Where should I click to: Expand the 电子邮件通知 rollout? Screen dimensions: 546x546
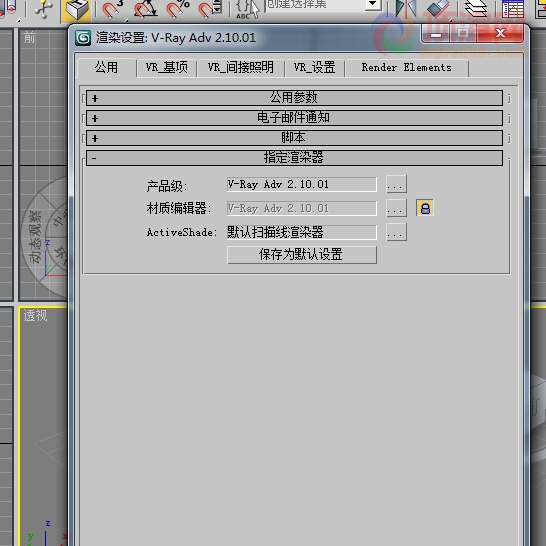coord(294,118)
